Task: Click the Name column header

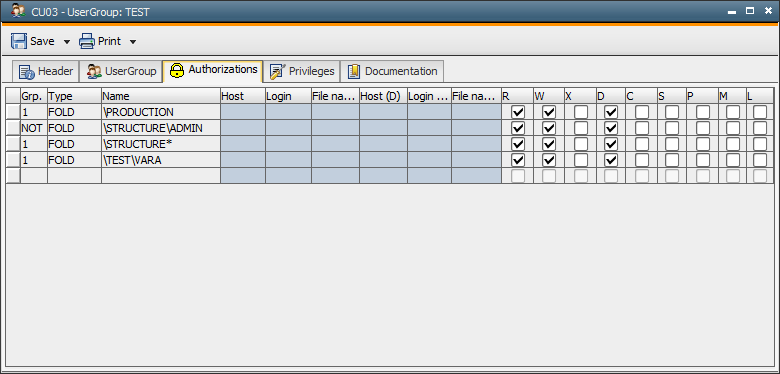Action: pos(161,96)
